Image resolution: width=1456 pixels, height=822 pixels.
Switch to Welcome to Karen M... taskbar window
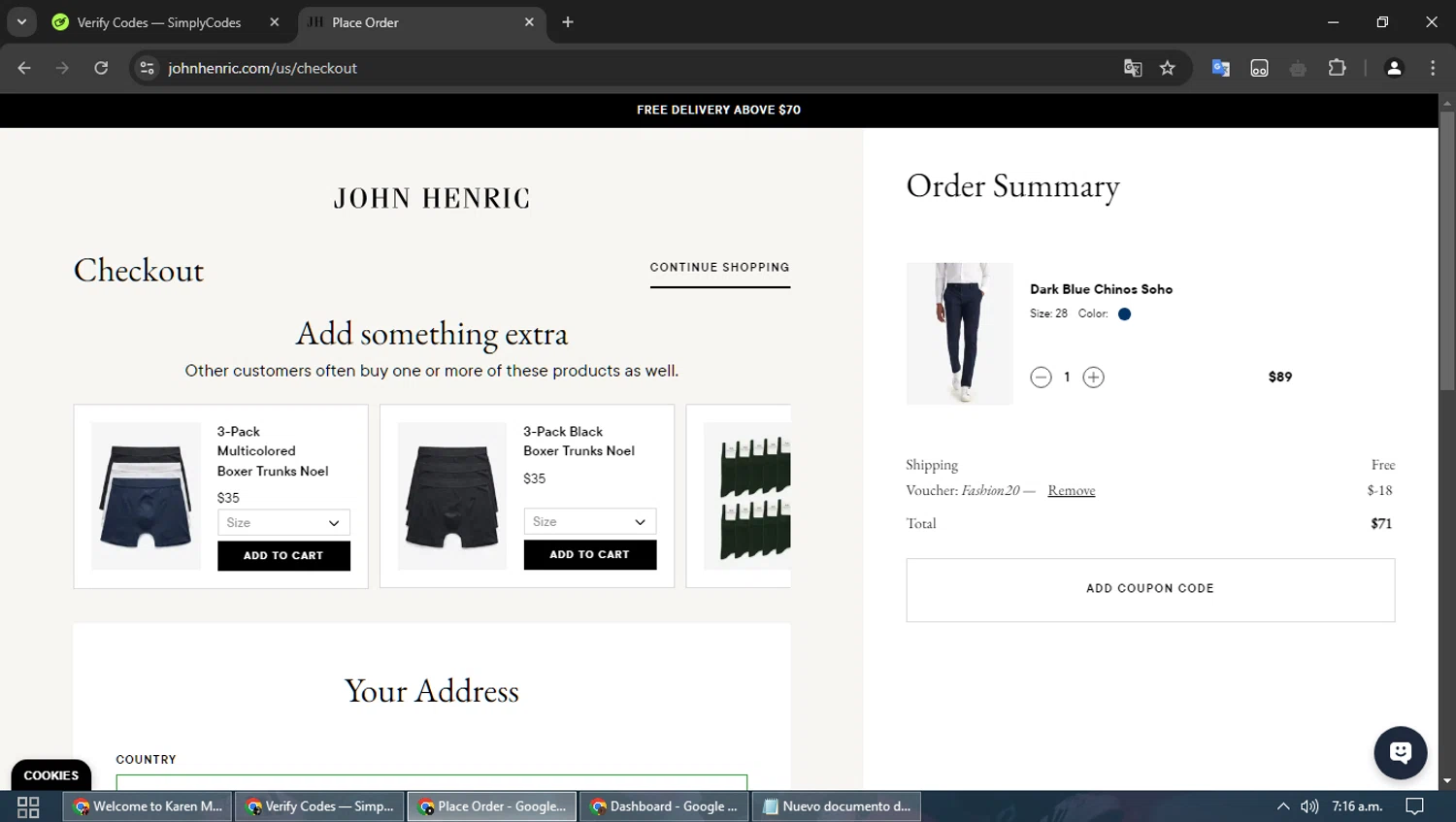(x=148, y=806)
